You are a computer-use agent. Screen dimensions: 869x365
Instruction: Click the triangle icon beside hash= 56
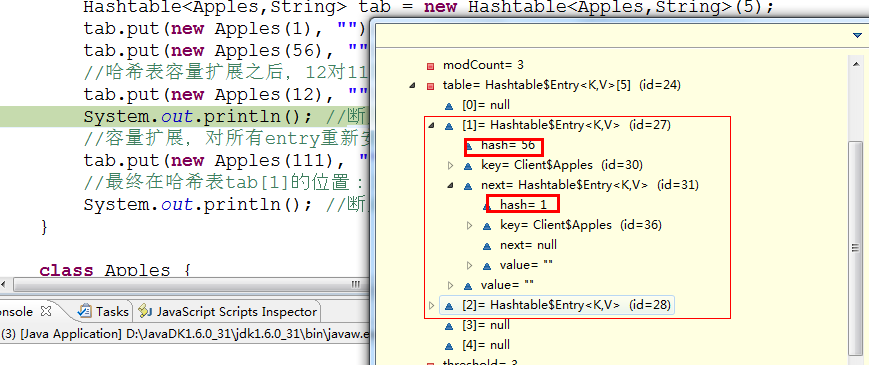point(469,146)
